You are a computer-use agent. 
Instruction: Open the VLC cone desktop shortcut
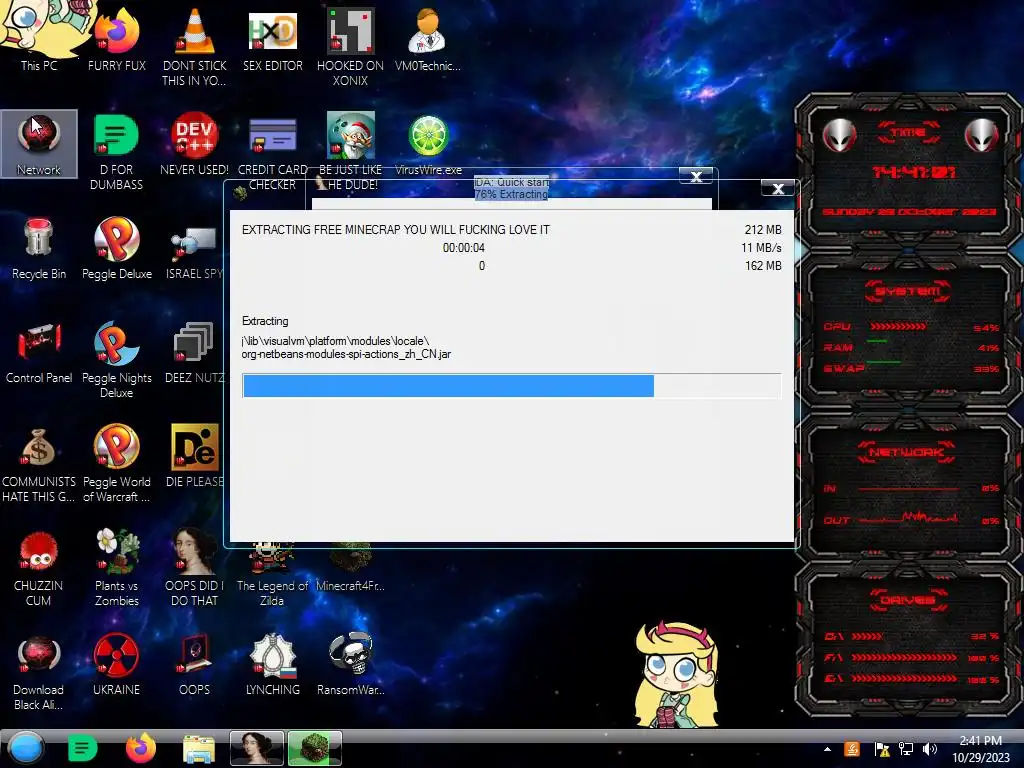point(195,46)
